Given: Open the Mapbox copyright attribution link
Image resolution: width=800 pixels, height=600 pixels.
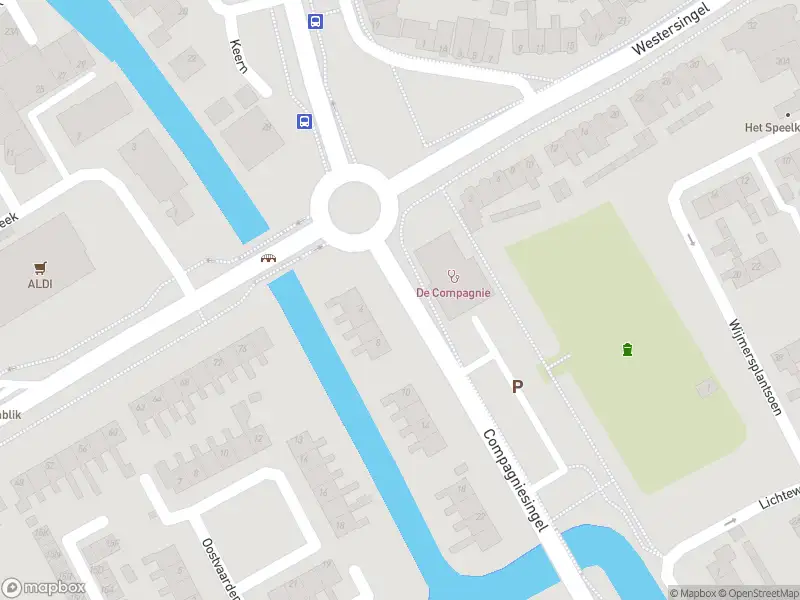Looking at the screenshot, I should tap(693, 593).
